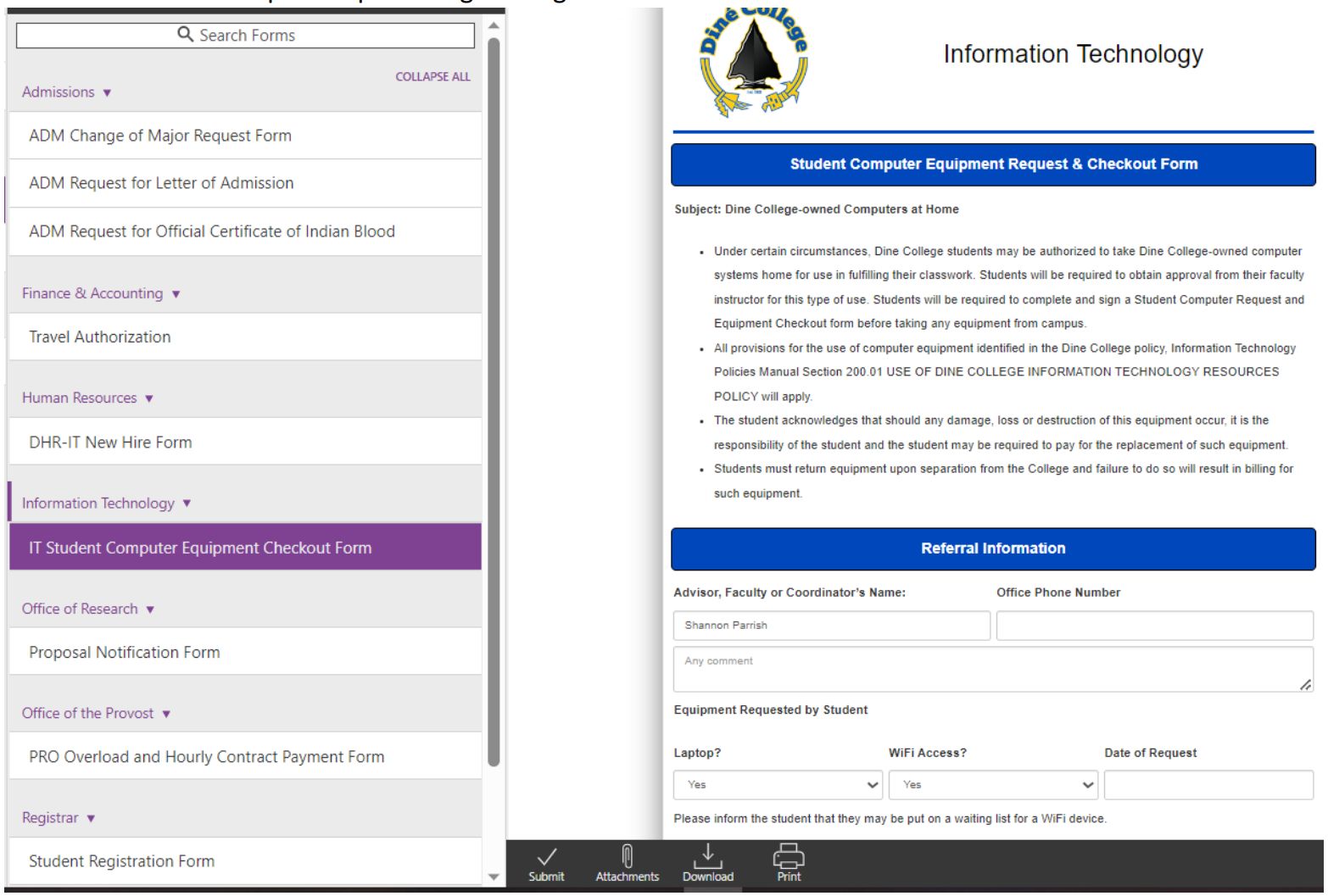Select IT Student Computer Equipment Checkout Form

pyautogui.click(x=245, y=548)
